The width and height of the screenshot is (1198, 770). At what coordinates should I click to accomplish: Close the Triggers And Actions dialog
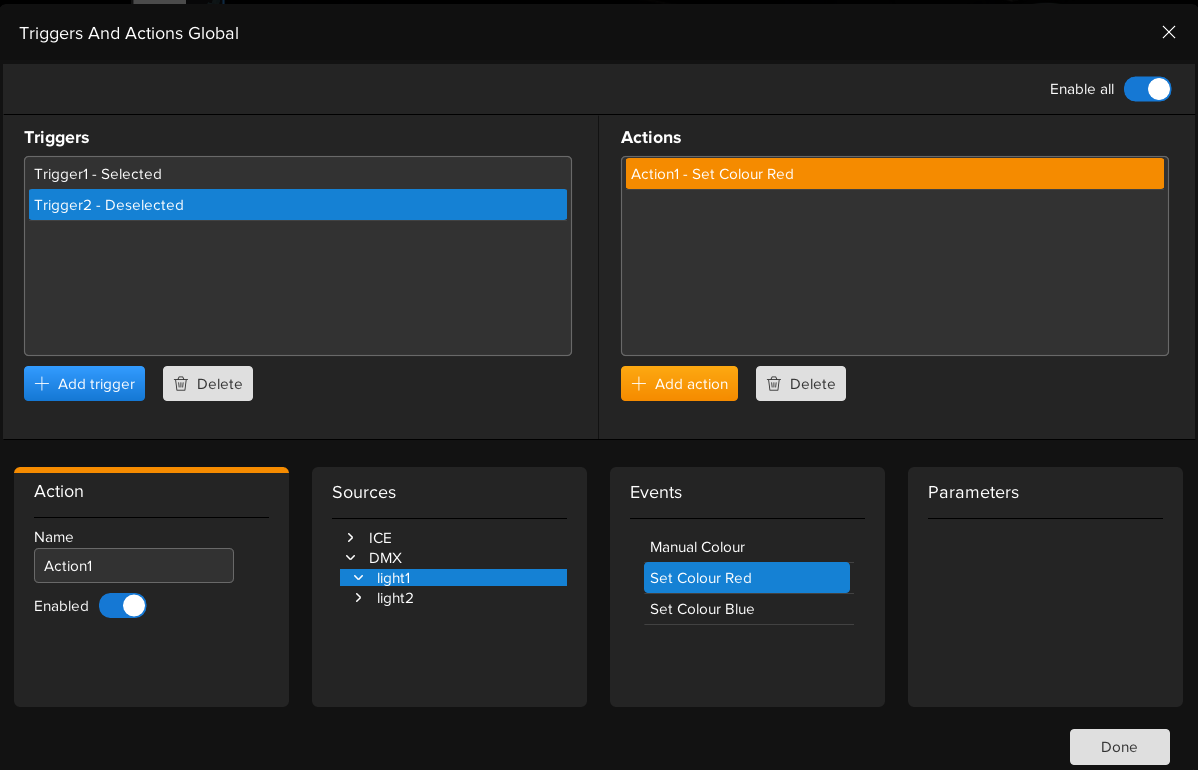(1168, 32)
